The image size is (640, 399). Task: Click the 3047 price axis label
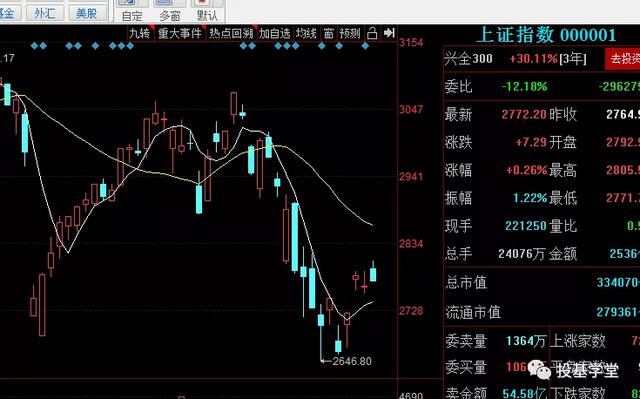[411, 109]
